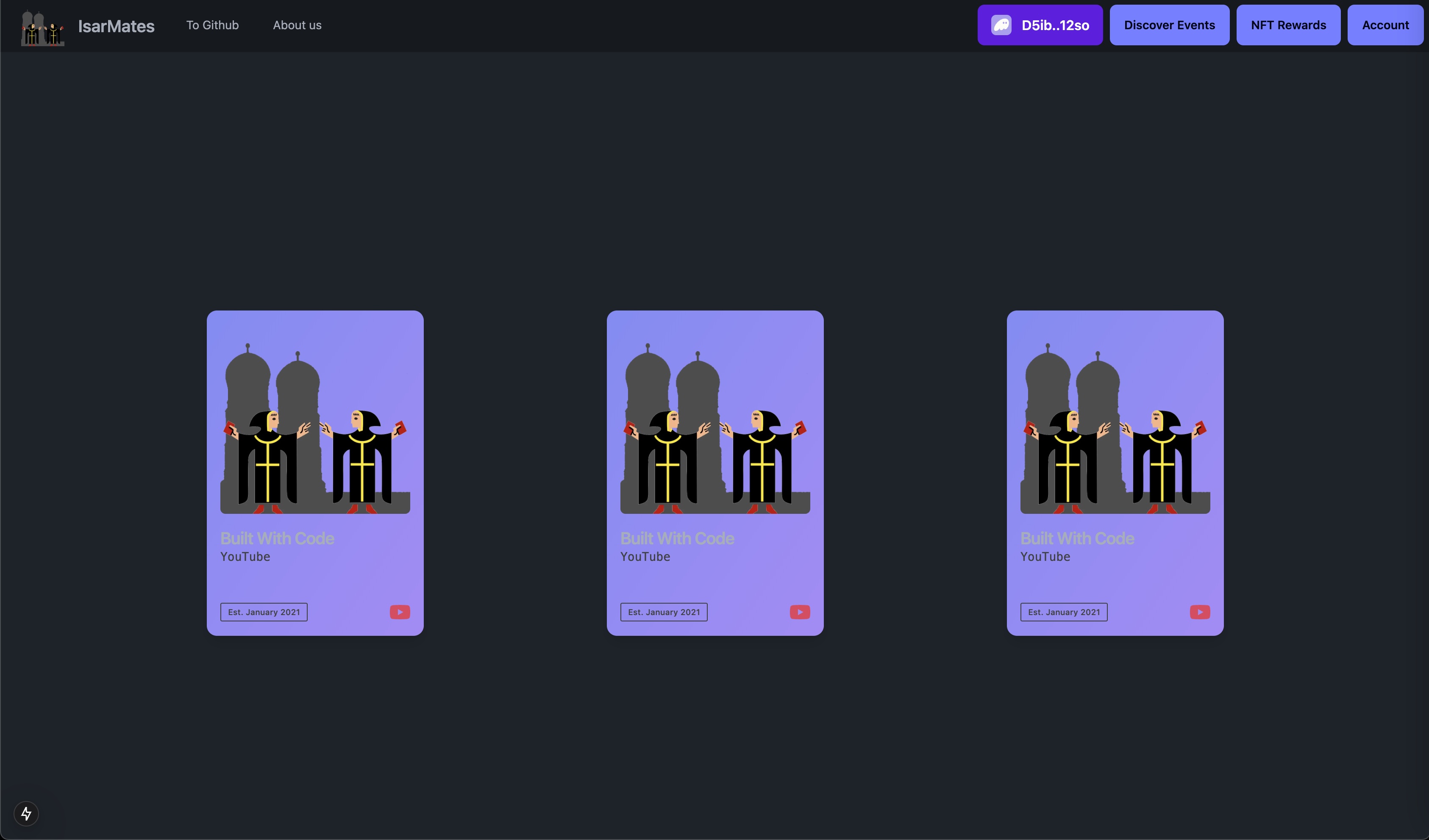
Task: Click the right card's Munich monk image
Action: [x=1115, y=428]
